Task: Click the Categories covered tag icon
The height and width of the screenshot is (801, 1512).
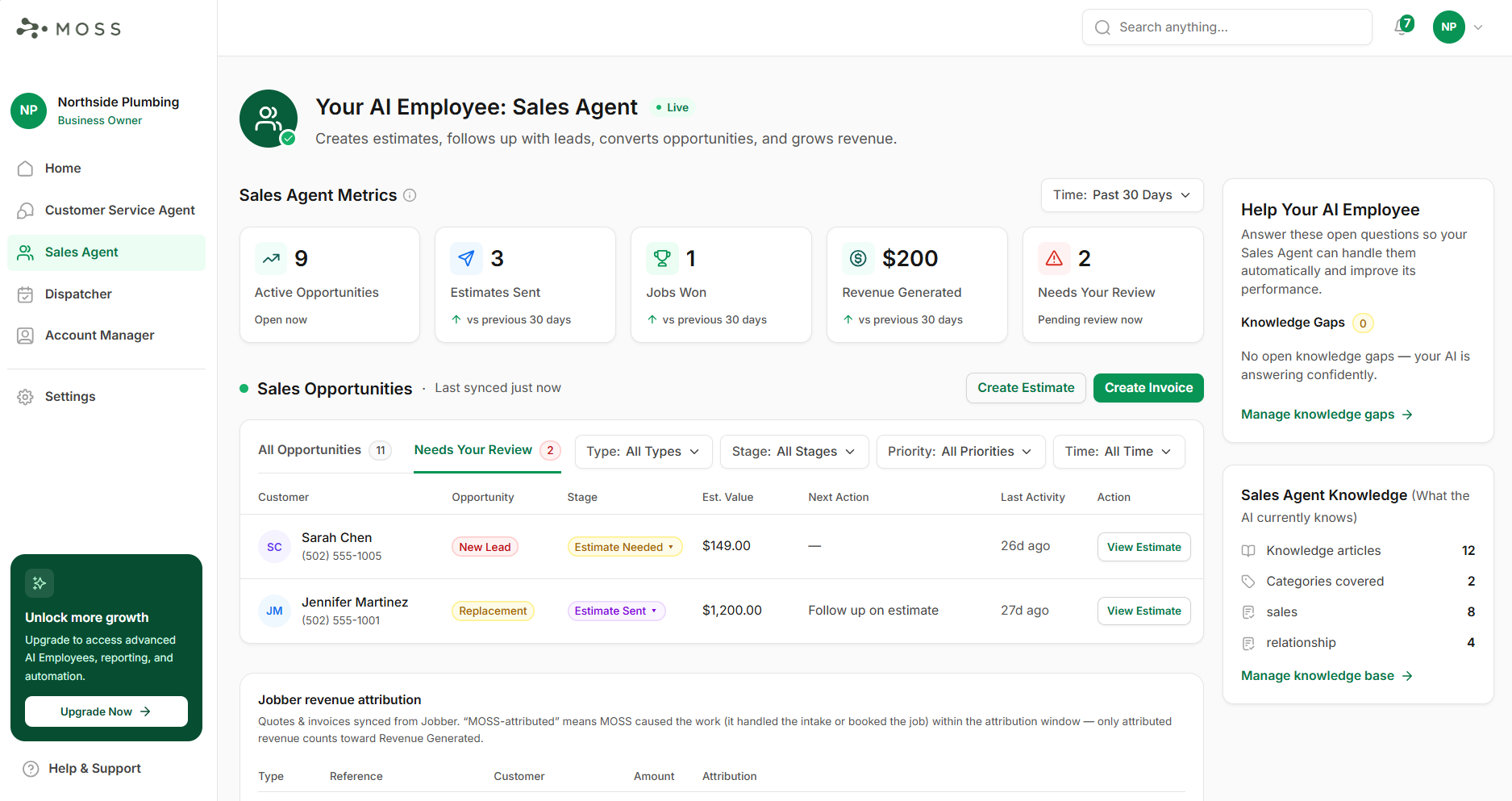Action: click(1248, 582)
